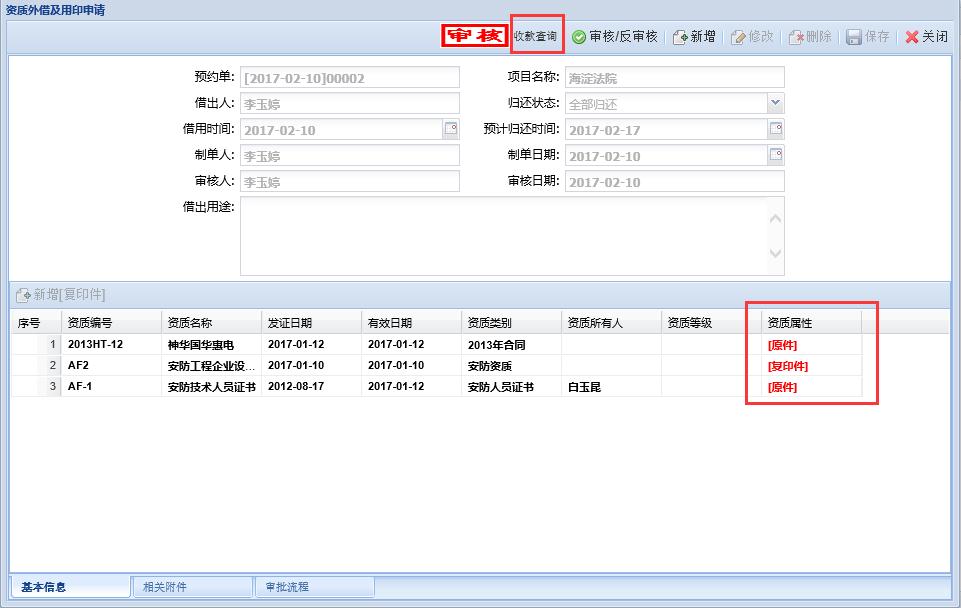Open the 基本信息 tab
The height and width of the screenshot is (608, 961).
(x=44, y=587)
